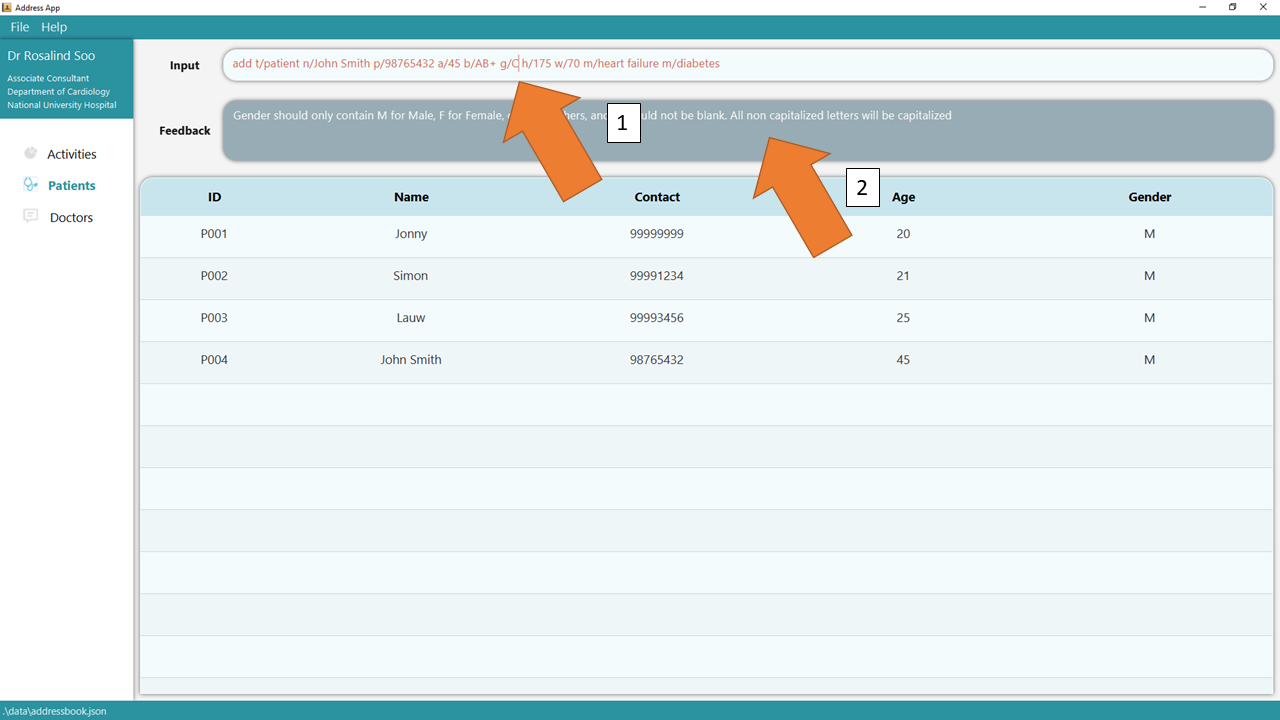The width and height of the screenshot is (1280, 720).
Task: Click the Dr Rosalind Soo profile name
Action: pyautogui.click(x=51, y=56)
